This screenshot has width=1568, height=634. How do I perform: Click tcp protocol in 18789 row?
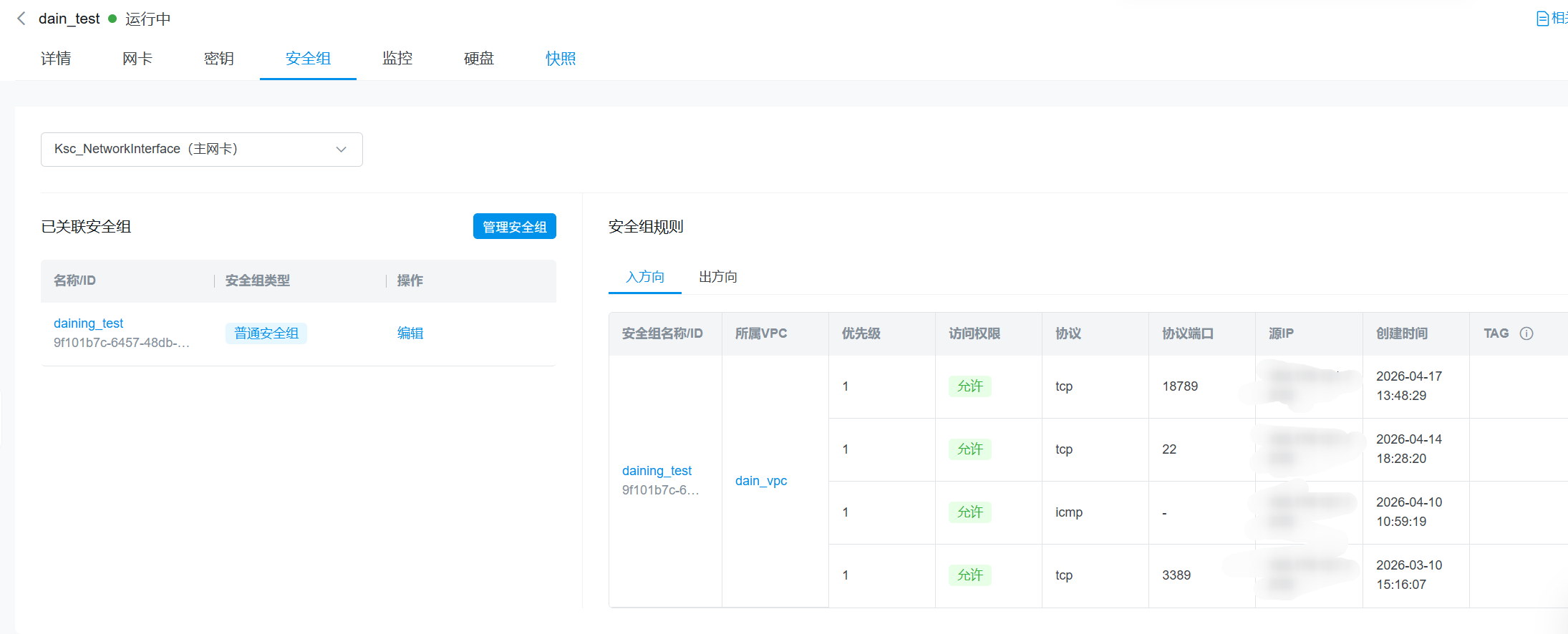1064,386
